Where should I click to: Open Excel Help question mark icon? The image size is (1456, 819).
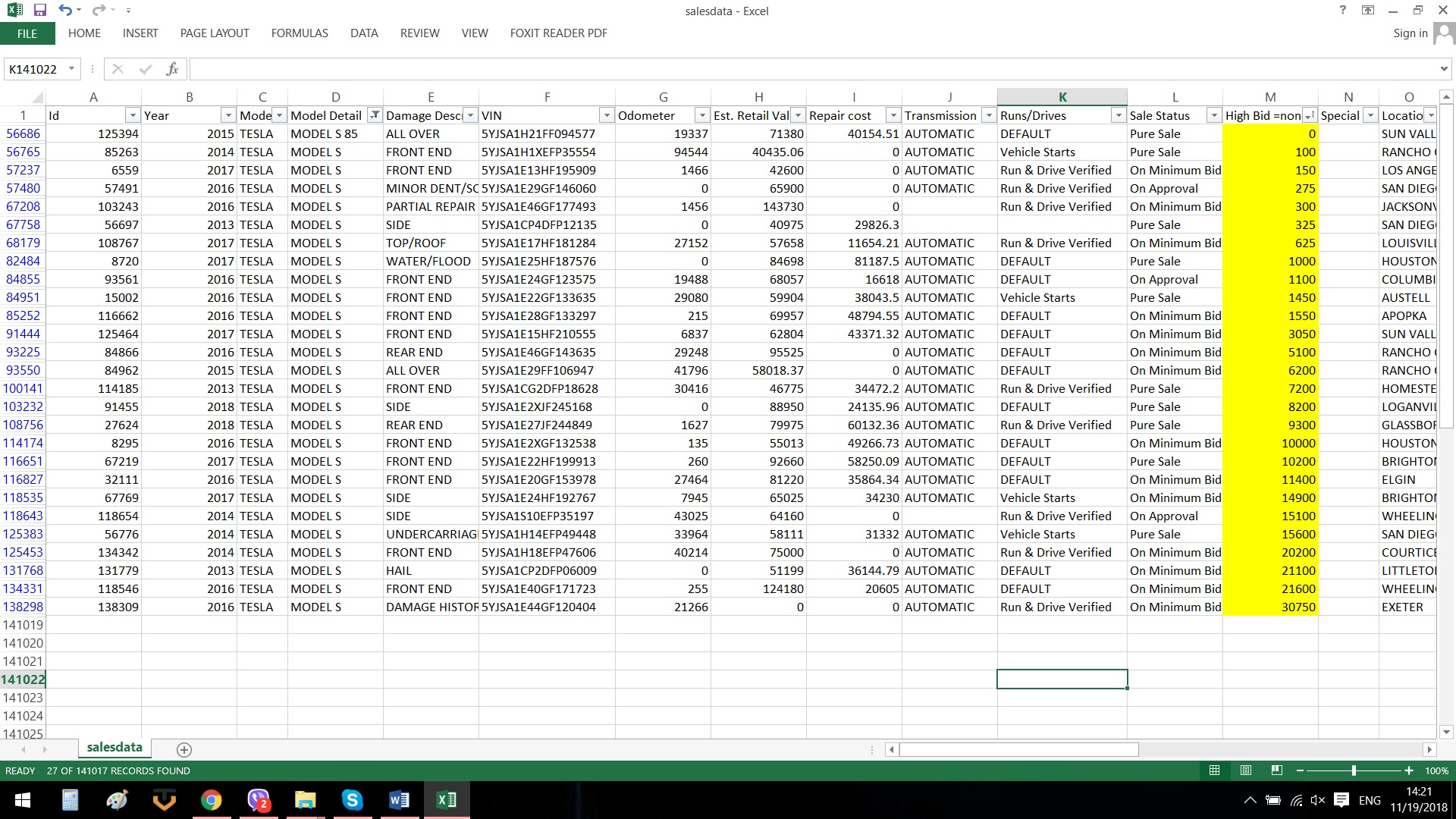click(1343, 11)
